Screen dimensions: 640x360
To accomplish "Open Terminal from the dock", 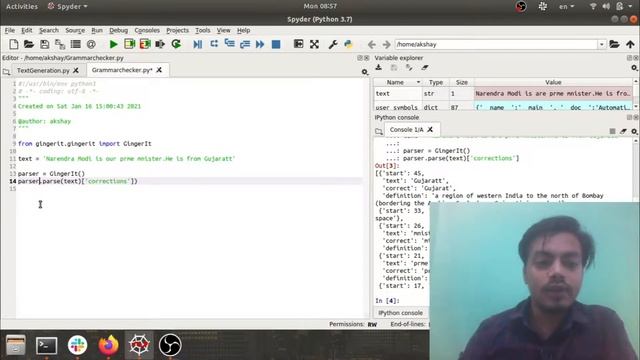I will coord(47,346).
